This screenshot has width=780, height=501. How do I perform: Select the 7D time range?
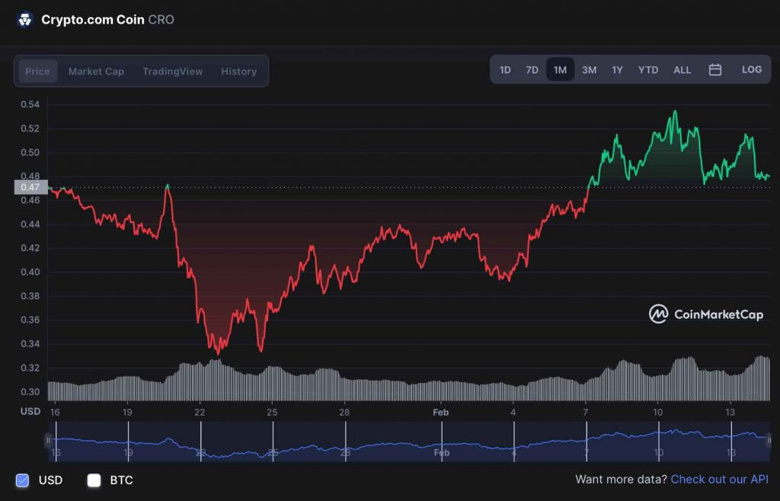pos(532,70)
